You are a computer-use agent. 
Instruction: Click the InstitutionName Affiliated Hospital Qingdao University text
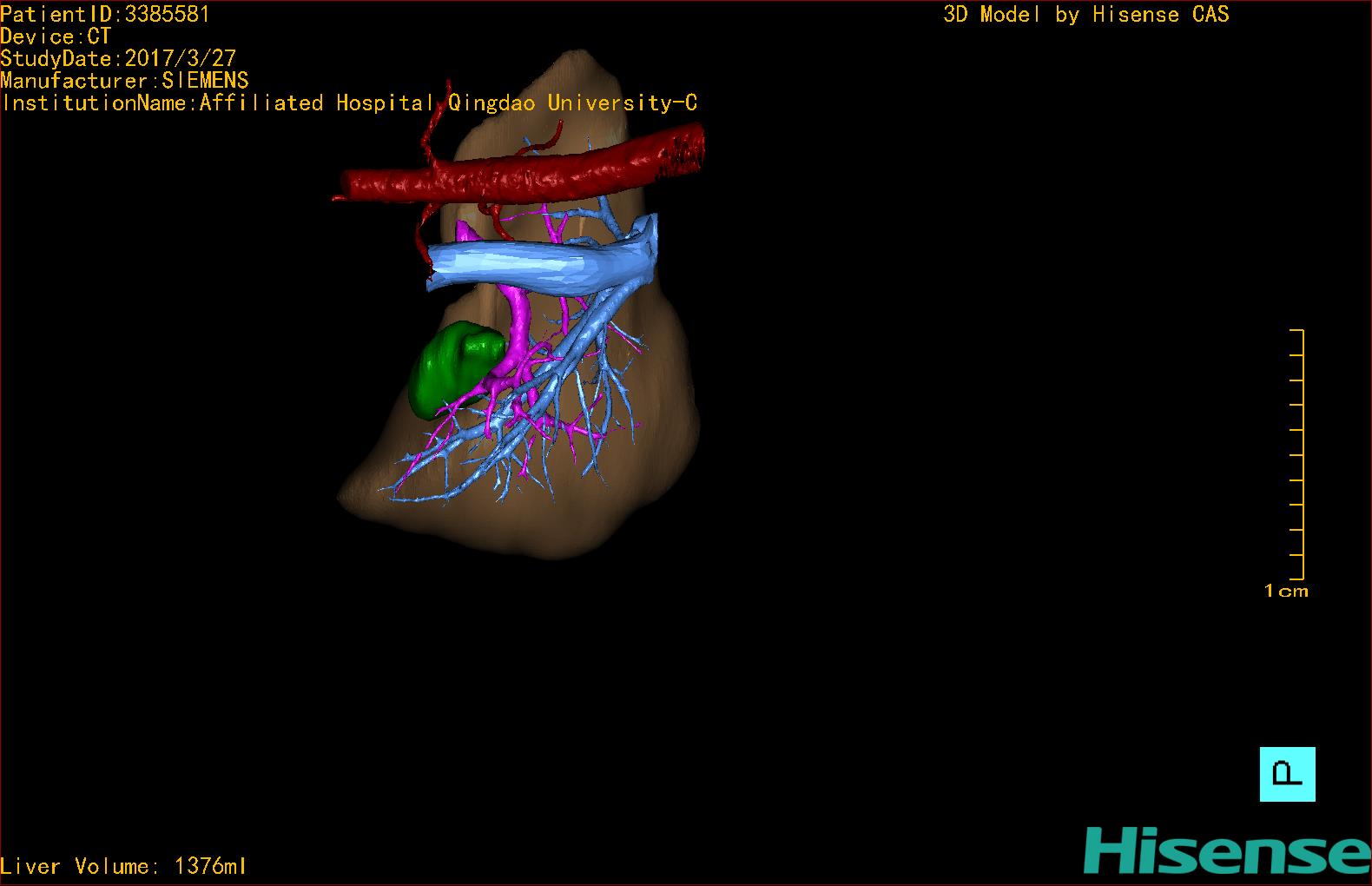click(x=349, y=103)
